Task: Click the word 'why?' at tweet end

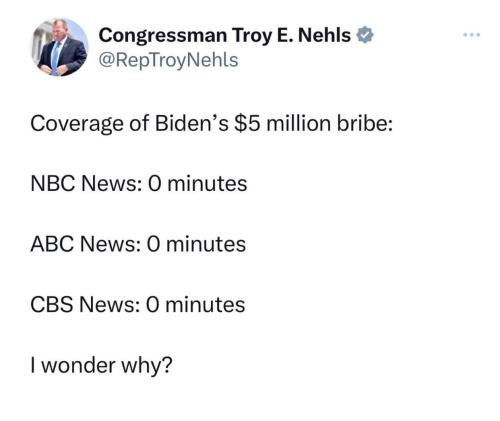Action: (147, 366)
